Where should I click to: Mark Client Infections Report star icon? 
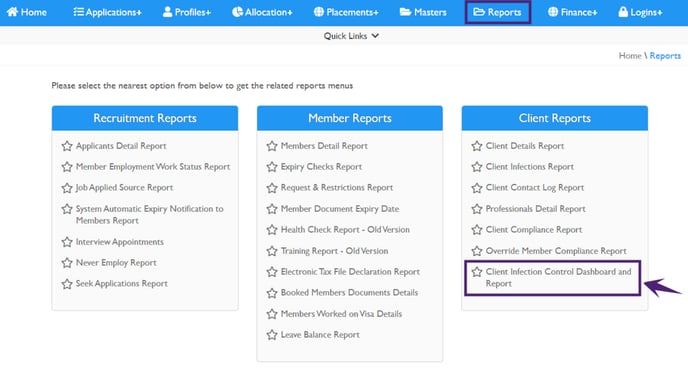(477, 167)
